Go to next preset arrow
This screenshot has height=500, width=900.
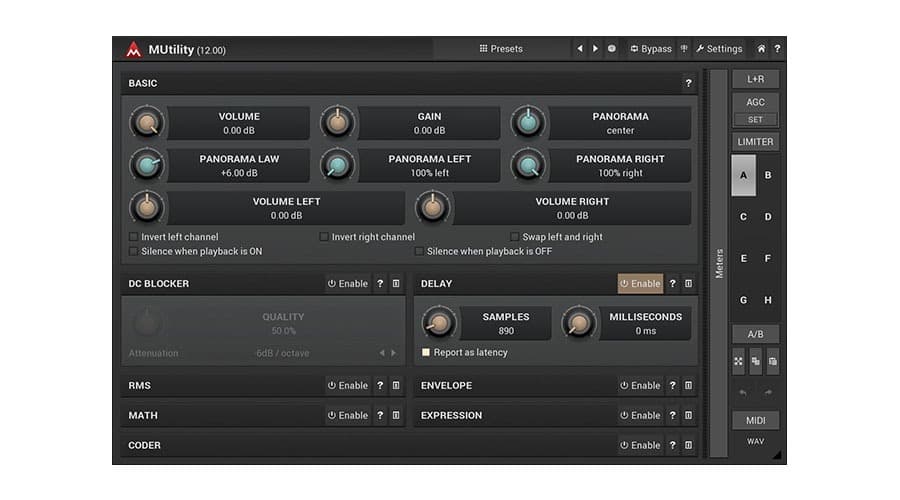[x=595, y=49]
